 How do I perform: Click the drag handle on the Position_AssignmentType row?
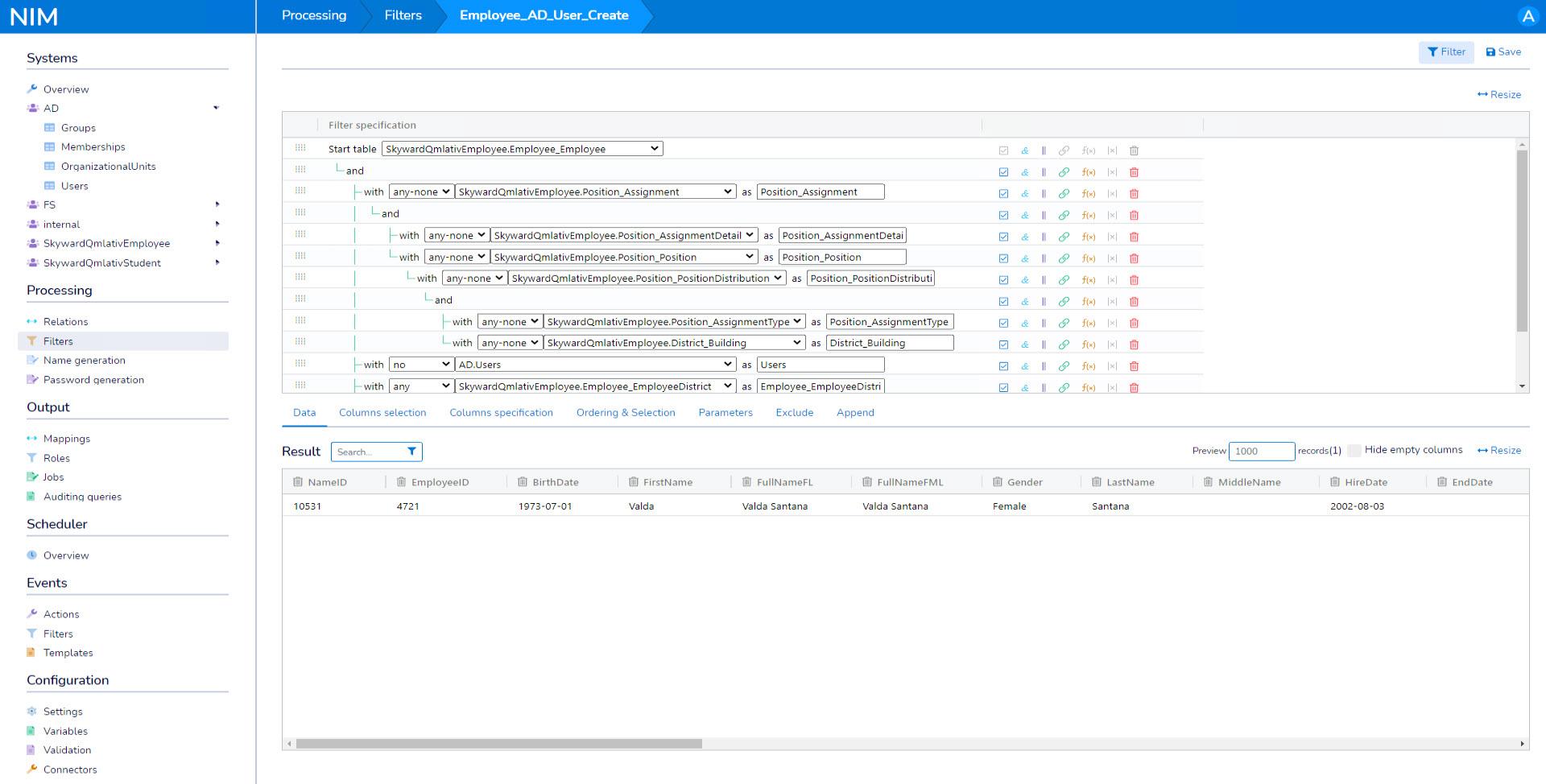[300, 321]
